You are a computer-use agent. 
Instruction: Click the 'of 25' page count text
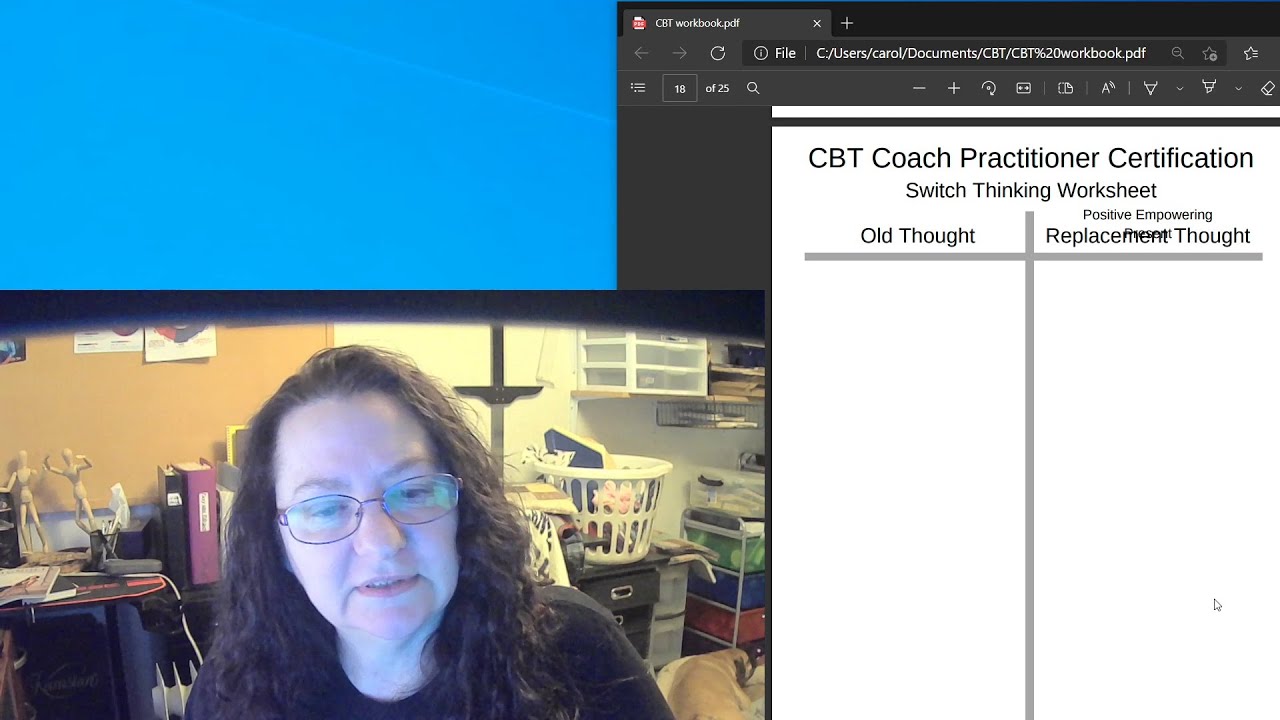pyautogui.click(x=717, y=88)
